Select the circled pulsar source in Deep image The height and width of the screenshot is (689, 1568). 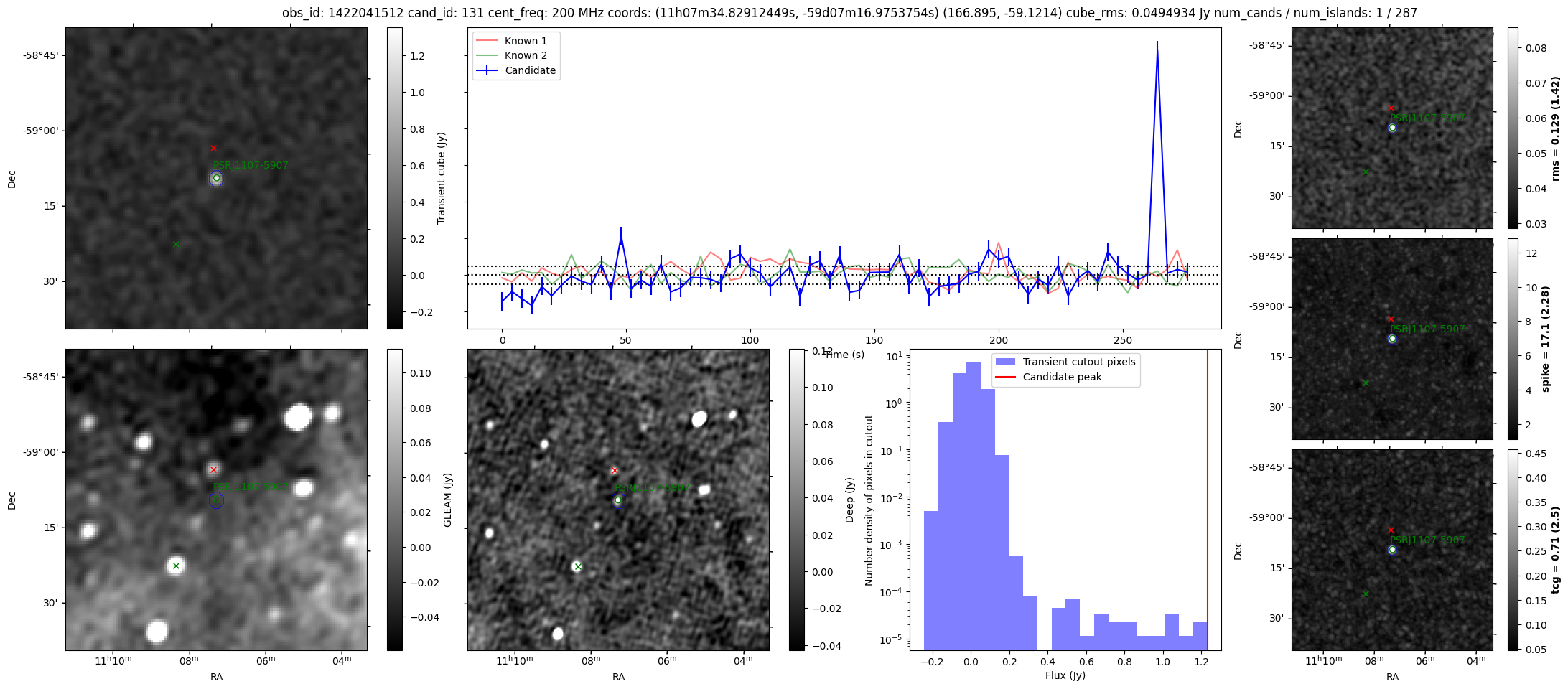click(x=618, y=500)
